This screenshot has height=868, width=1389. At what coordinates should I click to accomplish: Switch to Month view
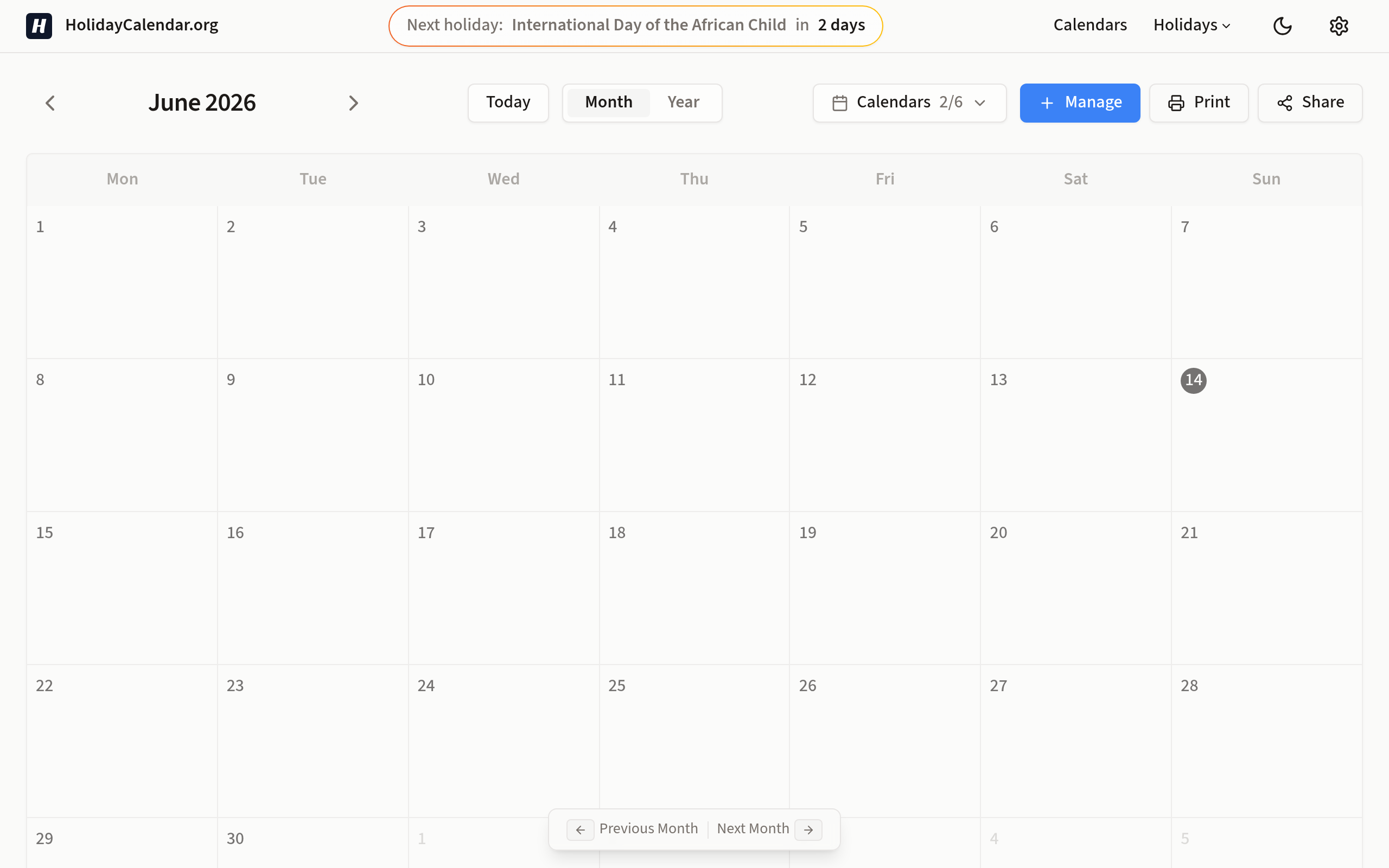608,102
